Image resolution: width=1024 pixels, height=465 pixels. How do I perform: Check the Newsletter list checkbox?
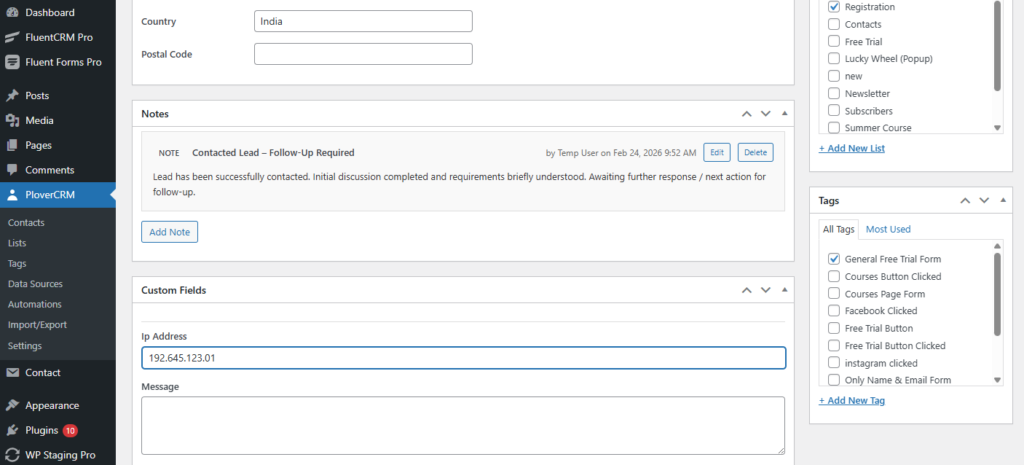pyautogui.click(x=834, y=94)
